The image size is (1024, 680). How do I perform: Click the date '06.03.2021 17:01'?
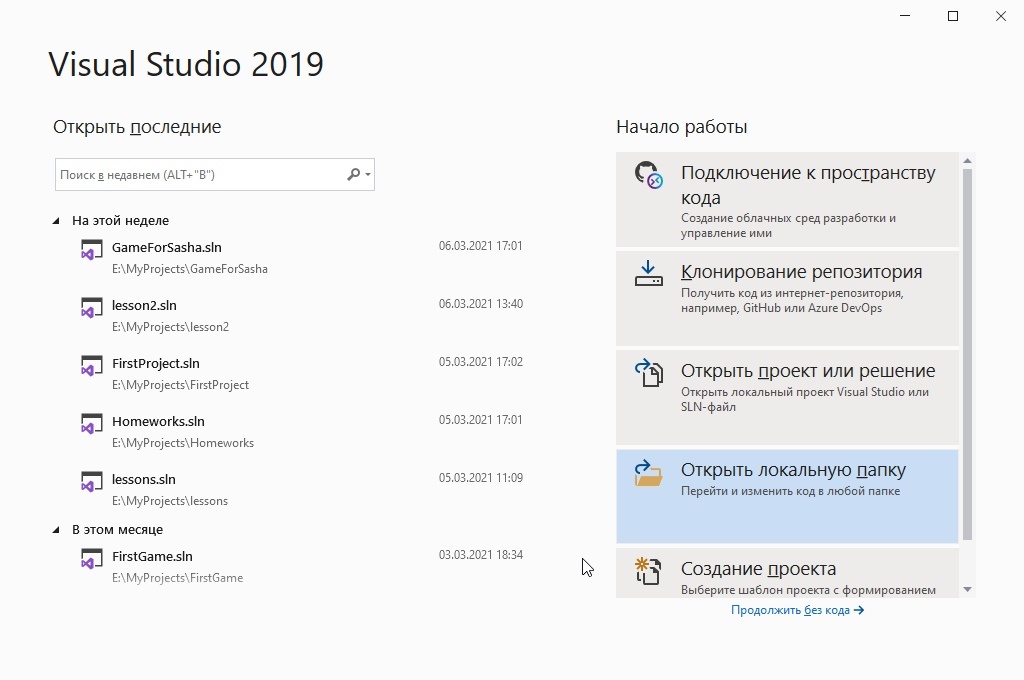(481, 246)
